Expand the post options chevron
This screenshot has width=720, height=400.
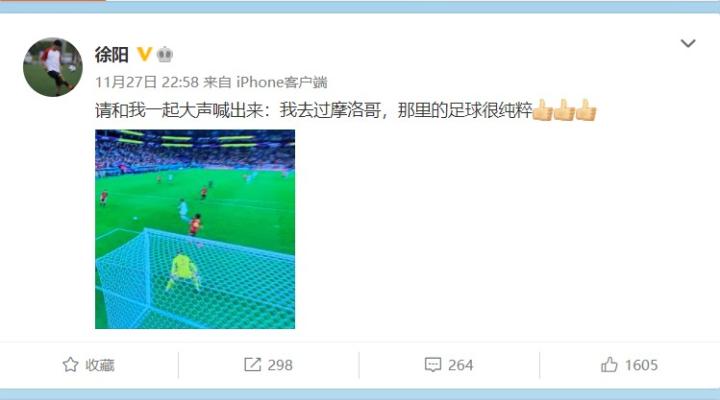pos(688,44)
